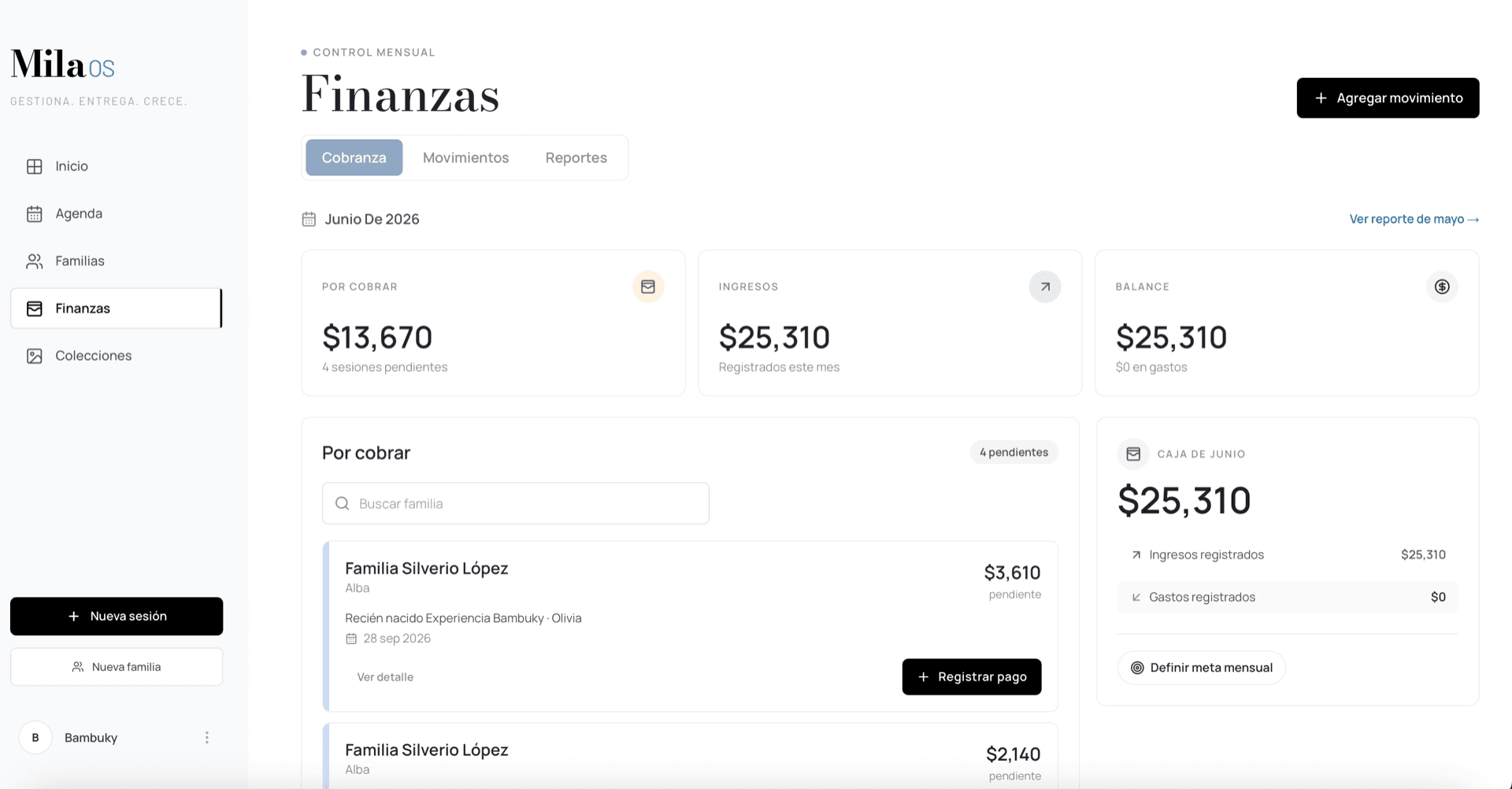Open the Agenda calendar icon

(x=35, y=213)
